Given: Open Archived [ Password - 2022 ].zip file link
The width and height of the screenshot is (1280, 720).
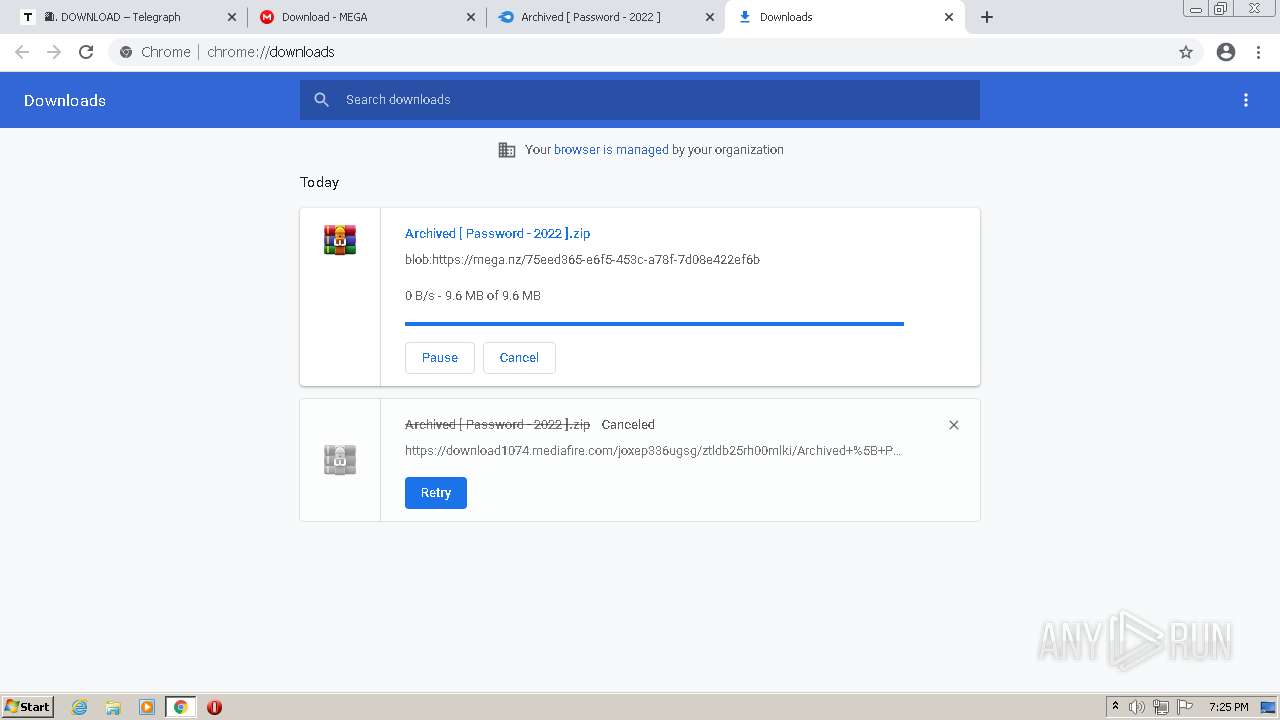Looking at the screenshot, I should click(x=497, y=233).
